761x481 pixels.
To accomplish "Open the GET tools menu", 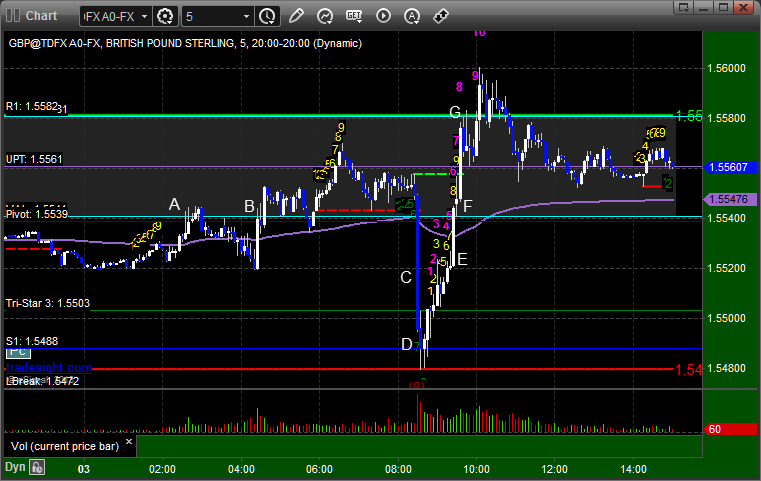I will click(x=354, y=16).
